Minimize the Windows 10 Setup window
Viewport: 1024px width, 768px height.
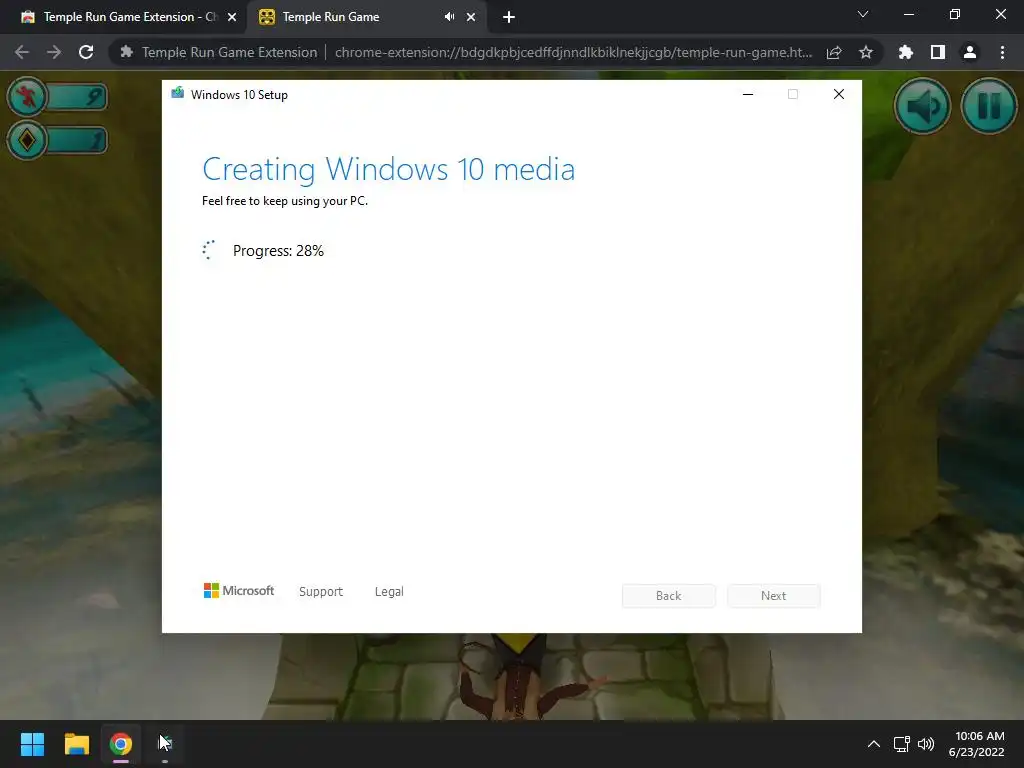(748, 95)
